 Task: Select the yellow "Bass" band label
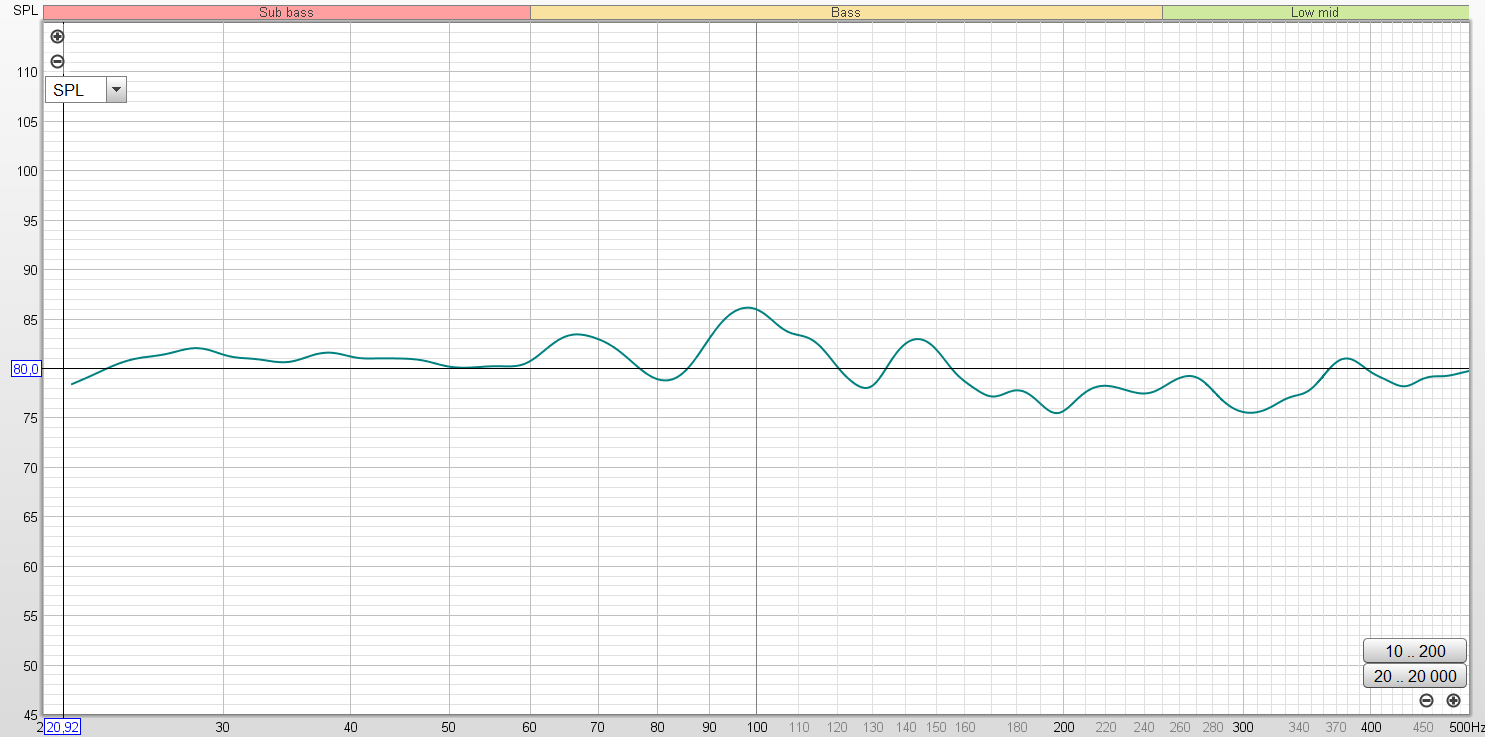point(846,12)
